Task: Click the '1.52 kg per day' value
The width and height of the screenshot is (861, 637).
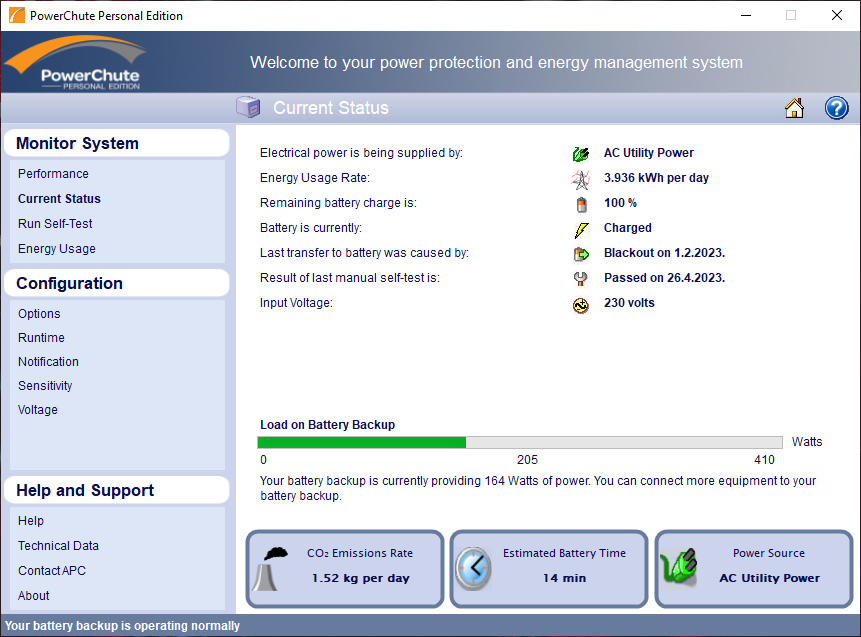Action: pyautogui.click(x=361, y=578)
